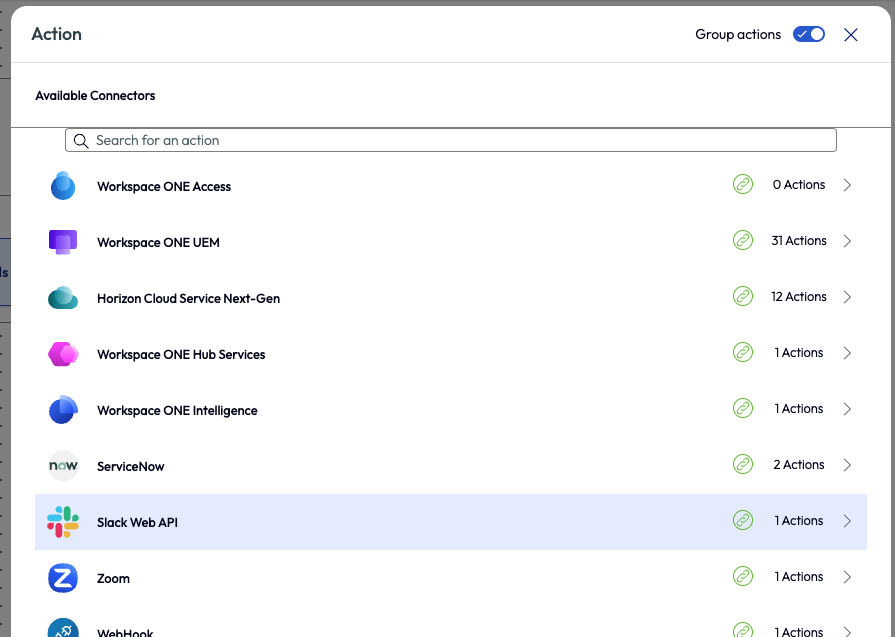This screenshot has height=637, width=895.
Task: Click the Horizon Cloud Service Next-Gen icon
Action: tap(63, 298)
